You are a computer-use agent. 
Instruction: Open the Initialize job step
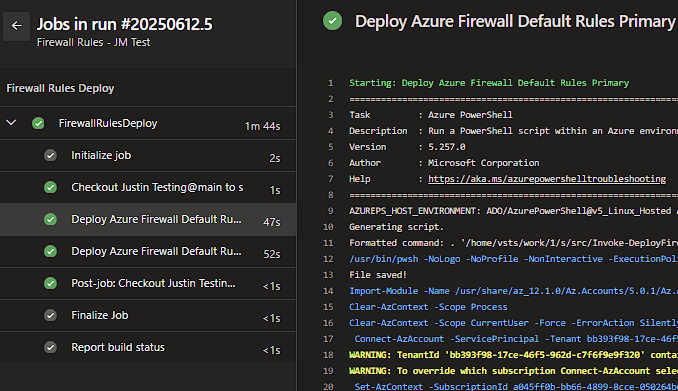coord(148,155)
